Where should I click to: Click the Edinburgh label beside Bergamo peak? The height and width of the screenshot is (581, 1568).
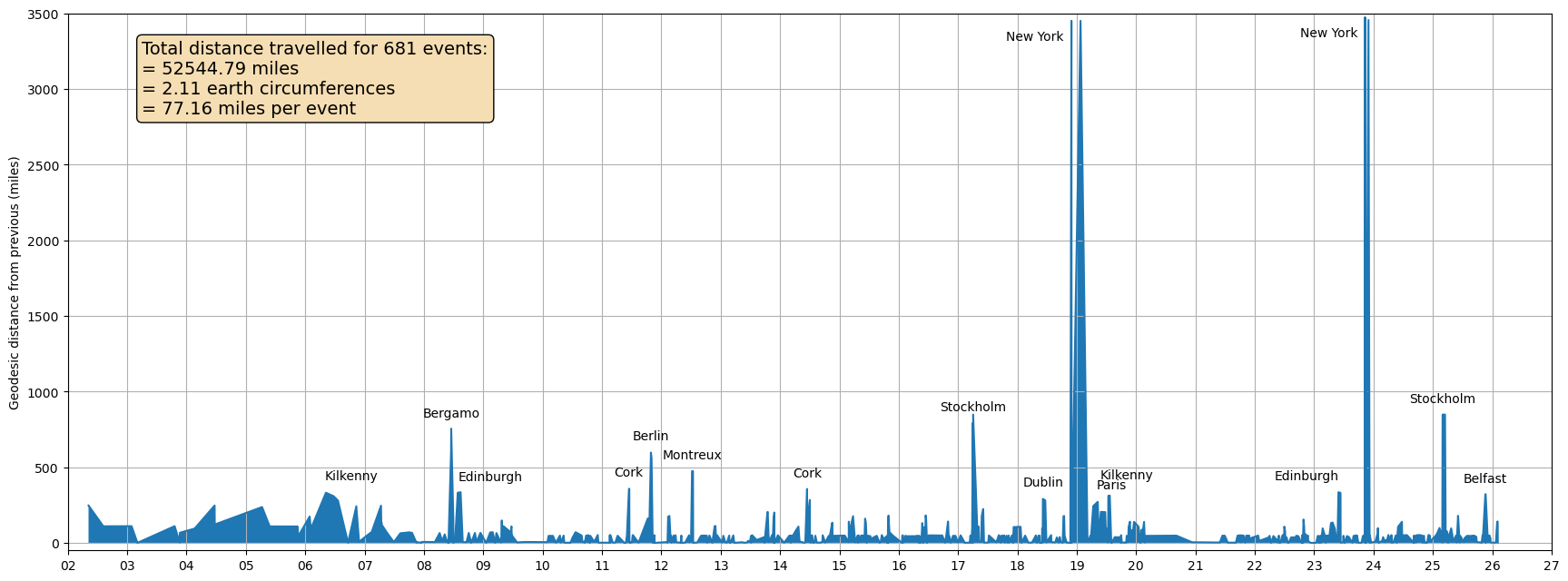point(489,478)
